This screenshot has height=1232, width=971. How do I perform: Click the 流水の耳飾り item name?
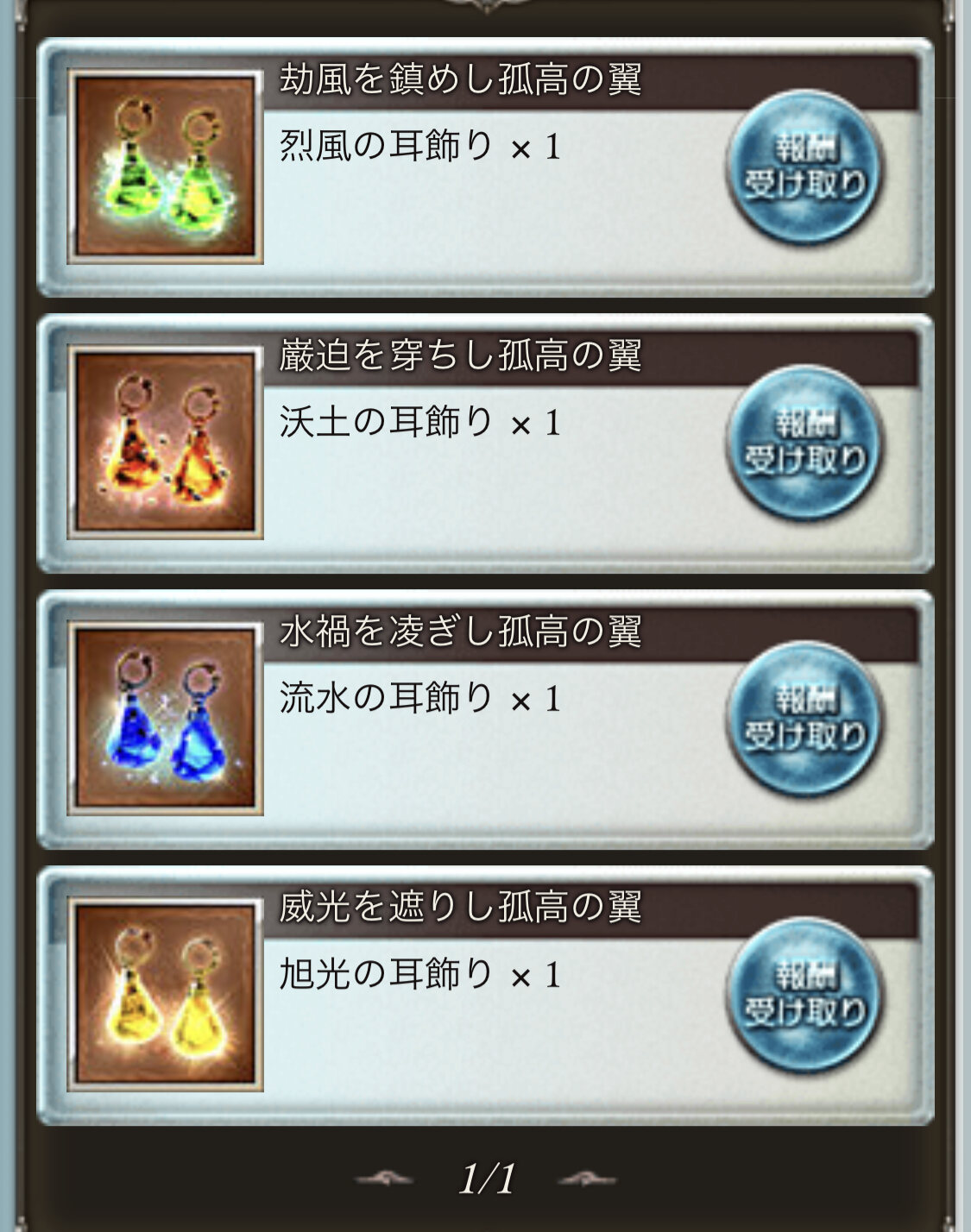386,698
